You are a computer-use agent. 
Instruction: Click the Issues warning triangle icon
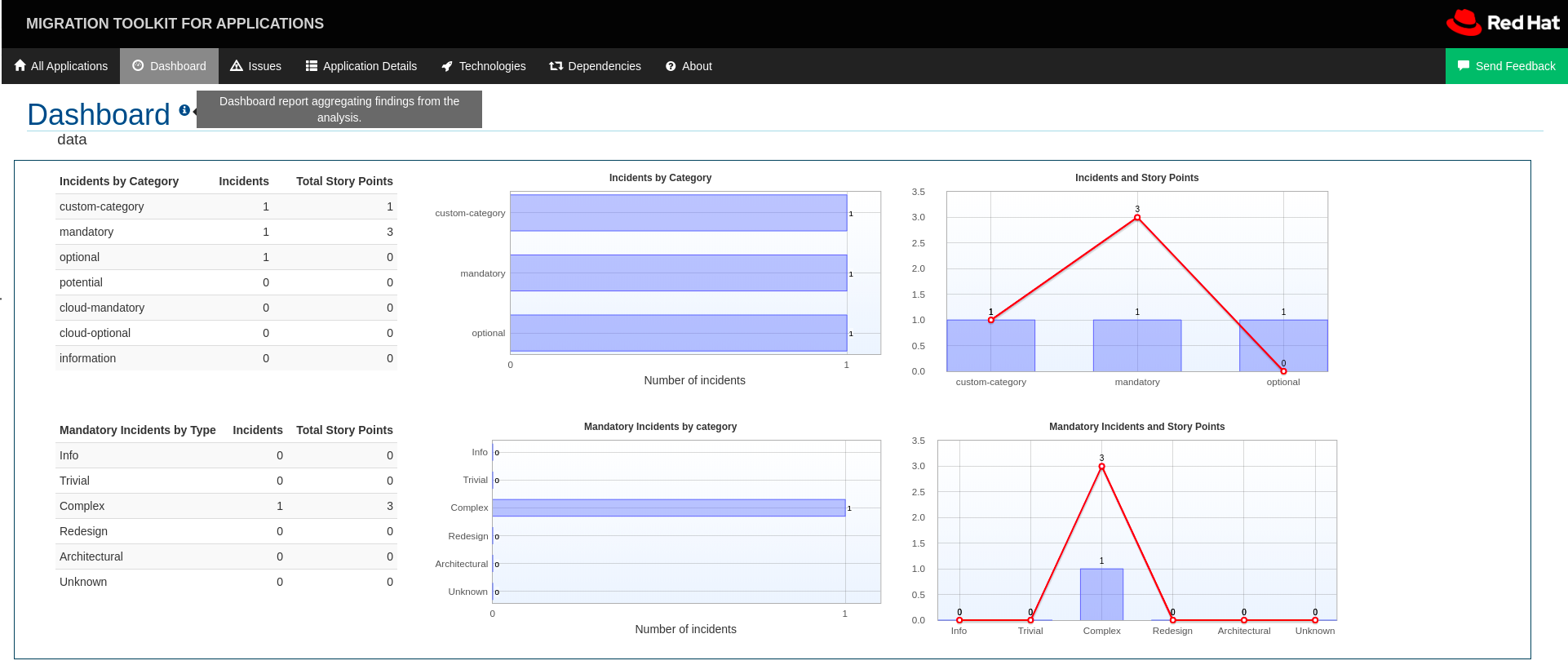237,65
